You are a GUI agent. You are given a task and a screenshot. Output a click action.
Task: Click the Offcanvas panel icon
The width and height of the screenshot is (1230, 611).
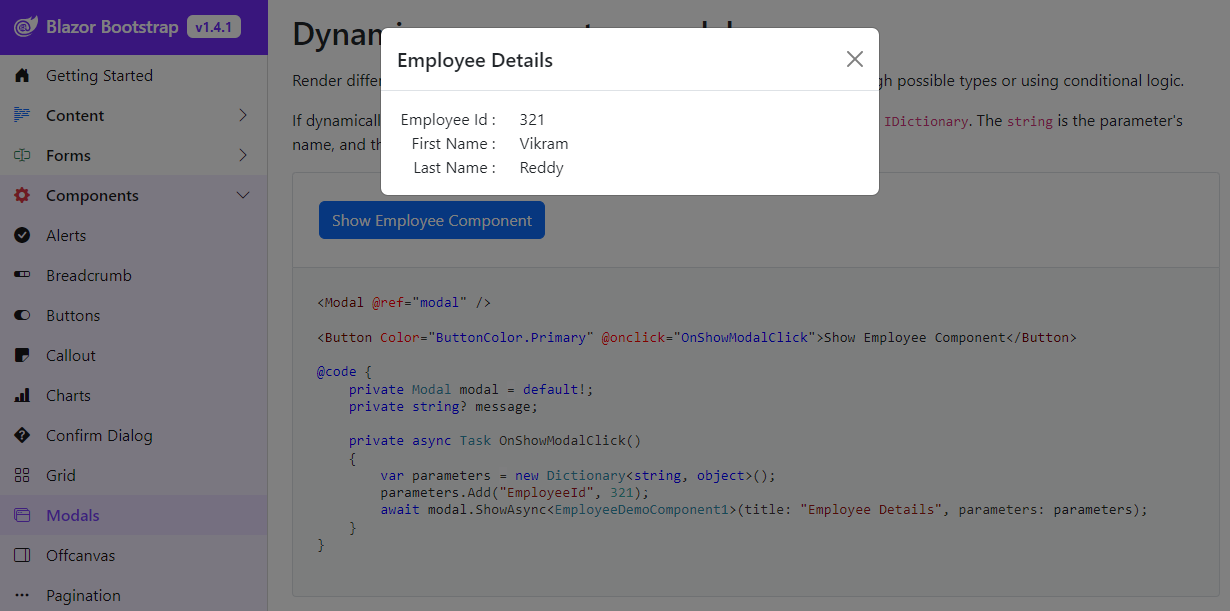pos(22,555)
